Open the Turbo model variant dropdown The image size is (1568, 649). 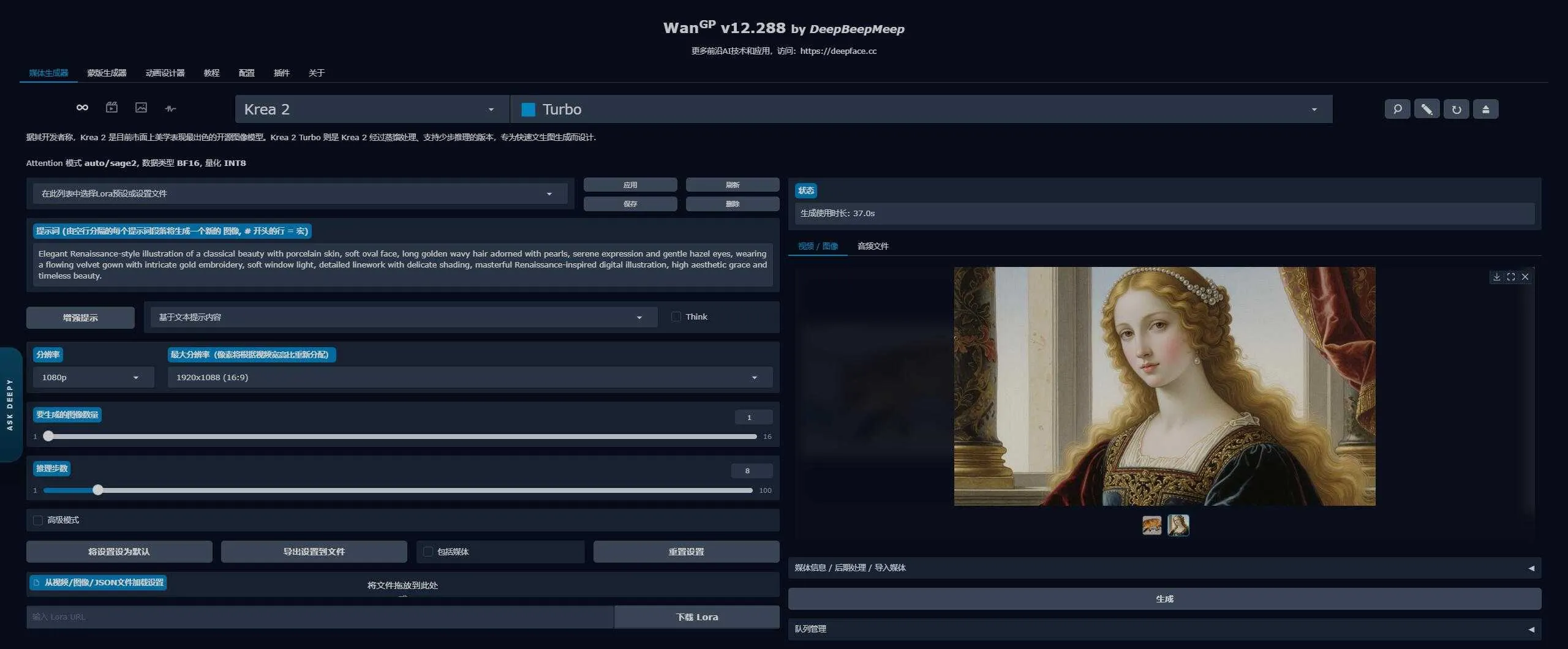point(921,109)
